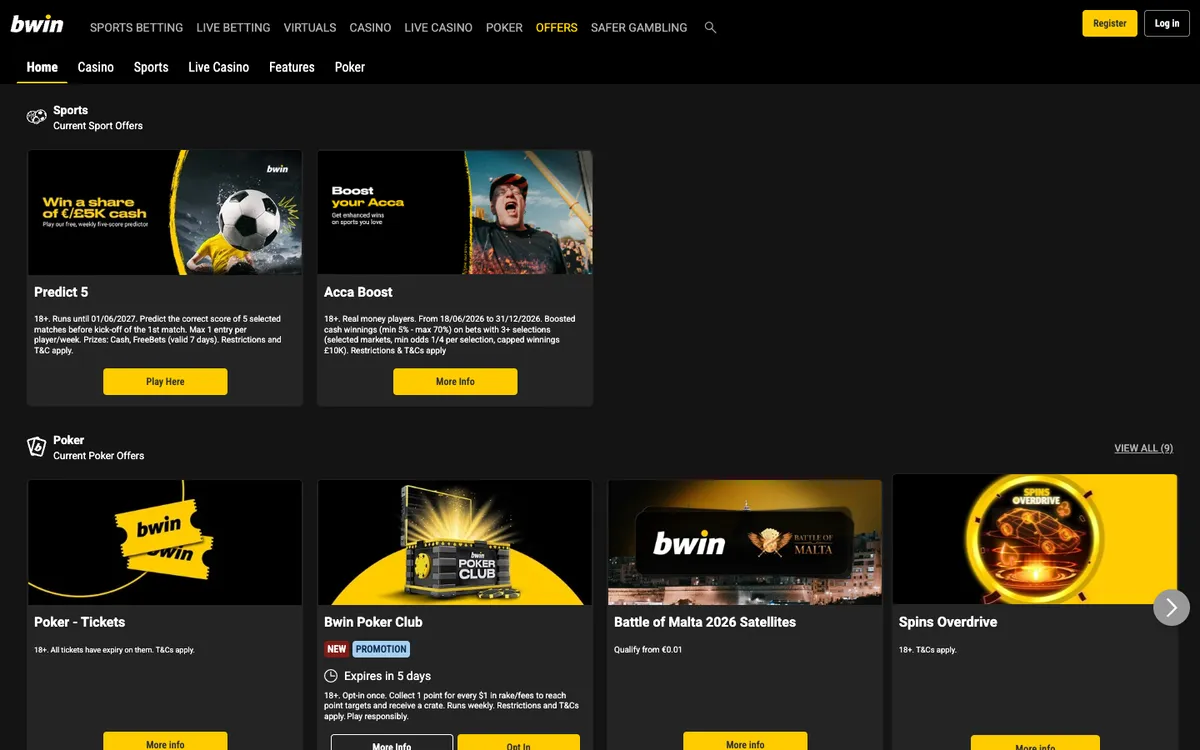This screenshot has width=1200, height=750.
Task: Open the Predict 5 football banner image
Action: pos(165,213)
